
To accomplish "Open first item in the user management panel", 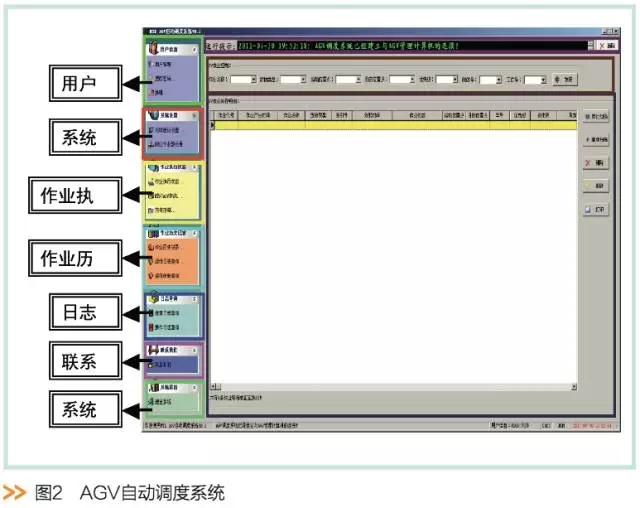I will click(165, 64).
